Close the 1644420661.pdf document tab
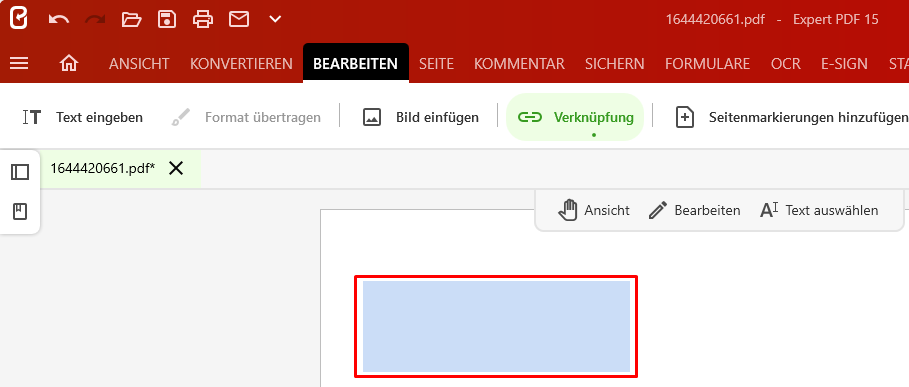Screen dimensions: 909x387 click(x=176, y=169)
